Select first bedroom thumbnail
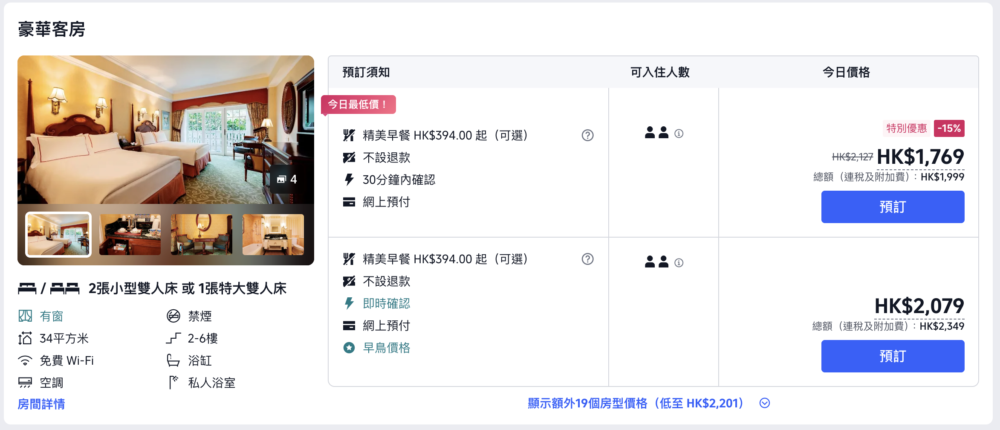Screen dimensions: 1000x430 coord(58,235)
